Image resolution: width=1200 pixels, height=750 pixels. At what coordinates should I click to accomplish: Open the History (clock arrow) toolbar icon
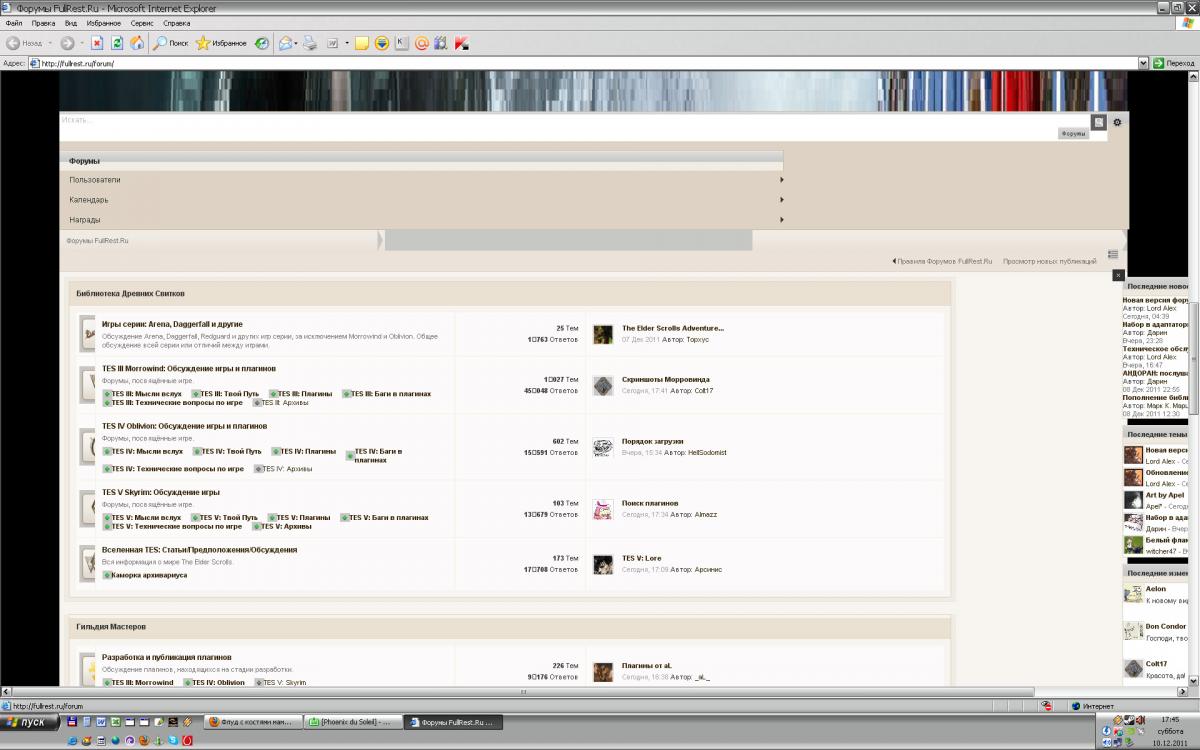pyautogui.click(x=262, y=43)
